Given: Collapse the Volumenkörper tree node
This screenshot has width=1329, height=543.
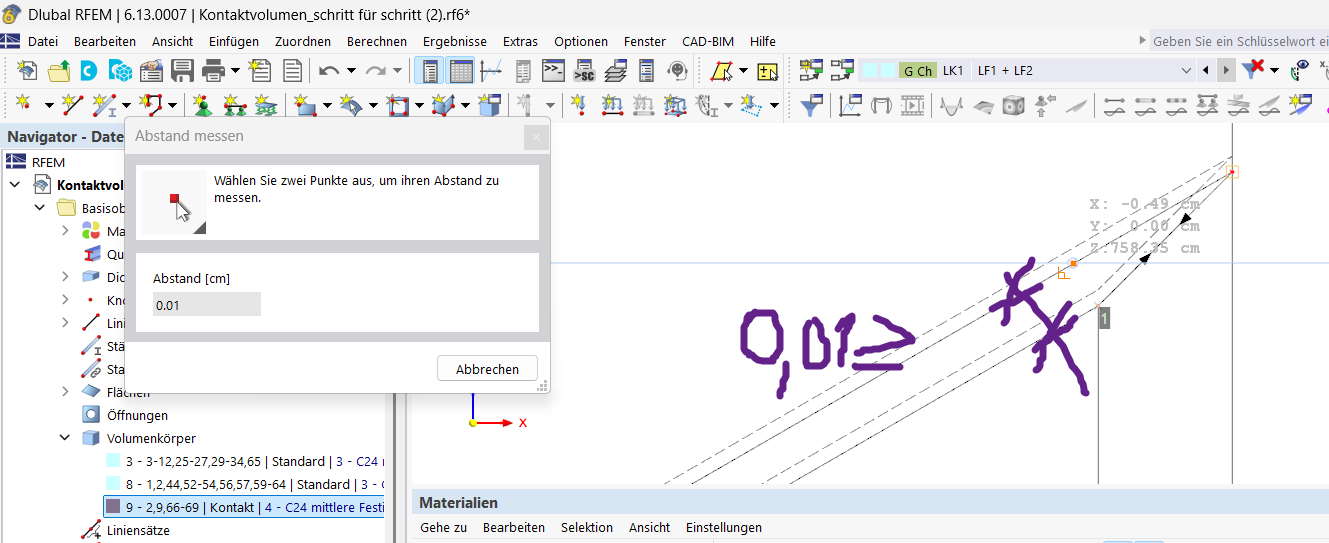Looking at the screenshot, I should 66,438.
